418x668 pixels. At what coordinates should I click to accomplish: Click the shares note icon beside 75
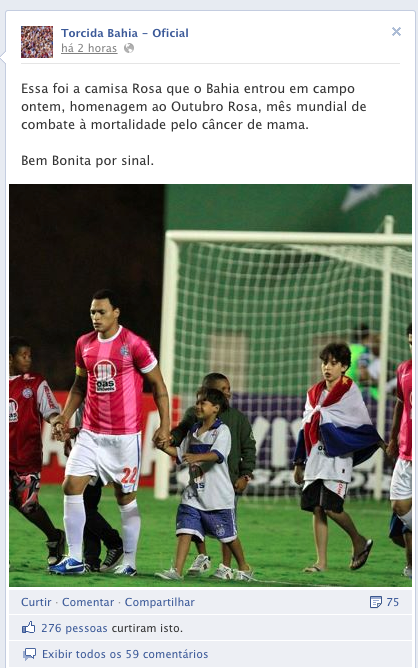click(376, 602)
